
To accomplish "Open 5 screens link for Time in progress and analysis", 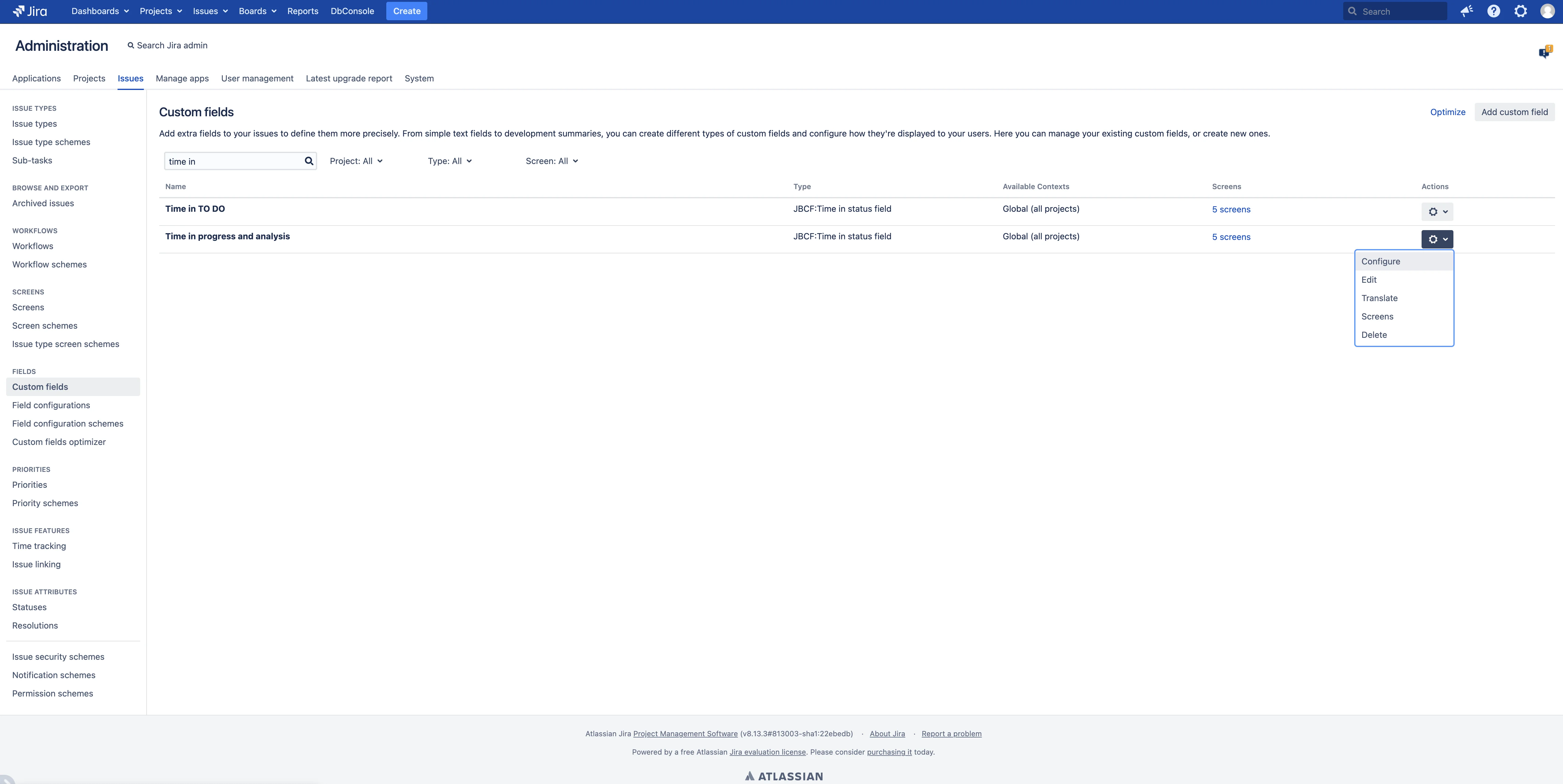I will tap(1231, 237).
